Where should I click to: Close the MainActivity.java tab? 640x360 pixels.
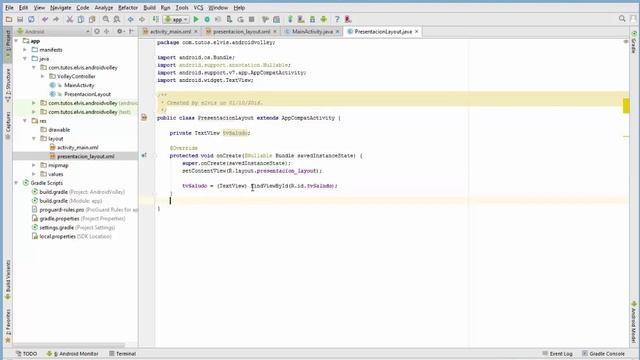point(338,31)
